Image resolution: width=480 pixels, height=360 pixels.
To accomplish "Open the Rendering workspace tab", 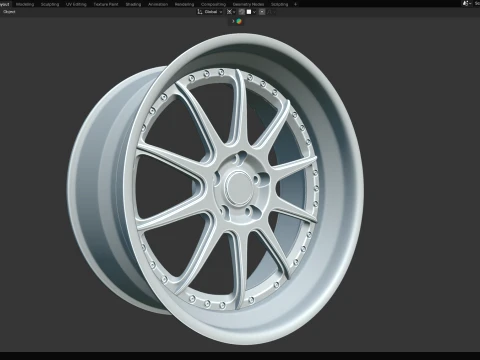I will tap(184, 4).
